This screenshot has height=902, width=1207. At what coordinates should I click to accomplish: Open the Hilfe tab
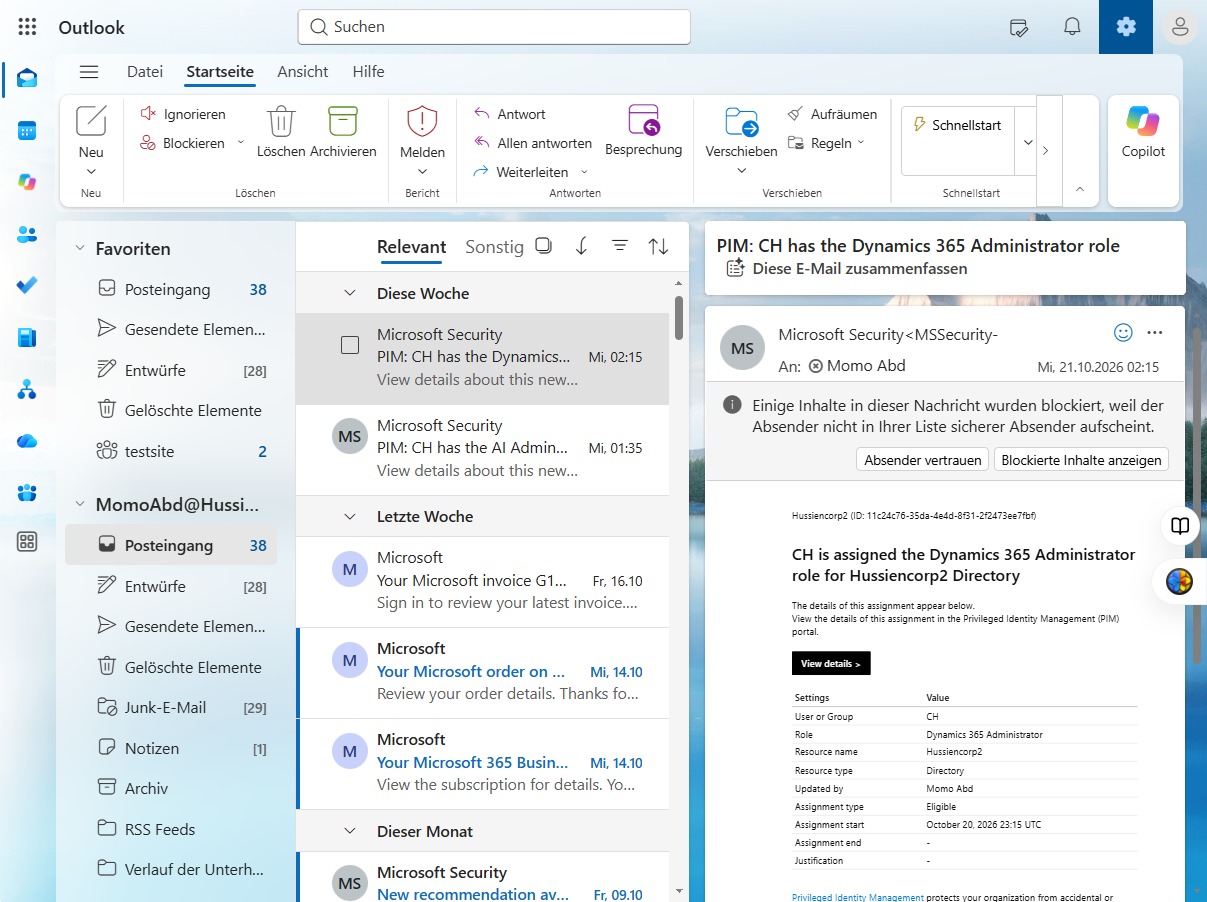tap(368, 71)
